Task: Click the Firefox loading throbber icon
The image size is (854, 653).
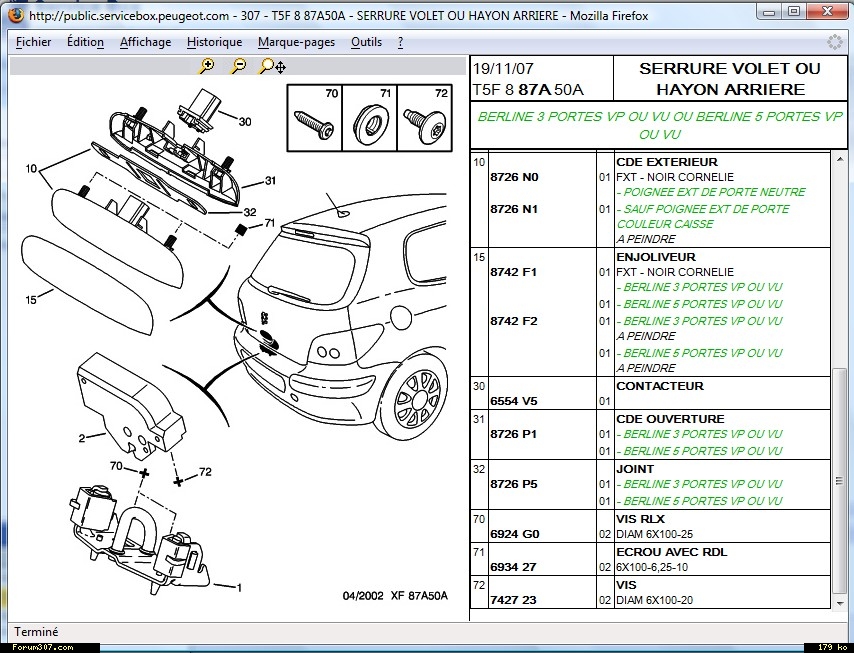Action: coord(834,42)
